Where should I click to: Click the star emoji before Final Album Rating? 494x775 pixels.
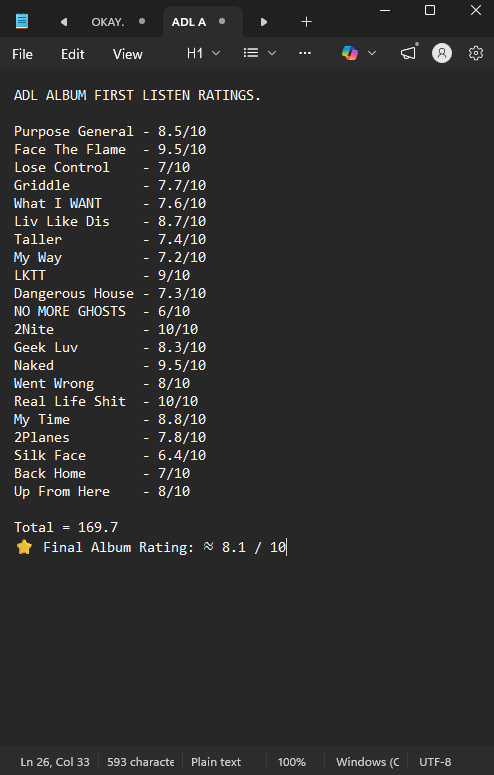(x=24, y=547)
